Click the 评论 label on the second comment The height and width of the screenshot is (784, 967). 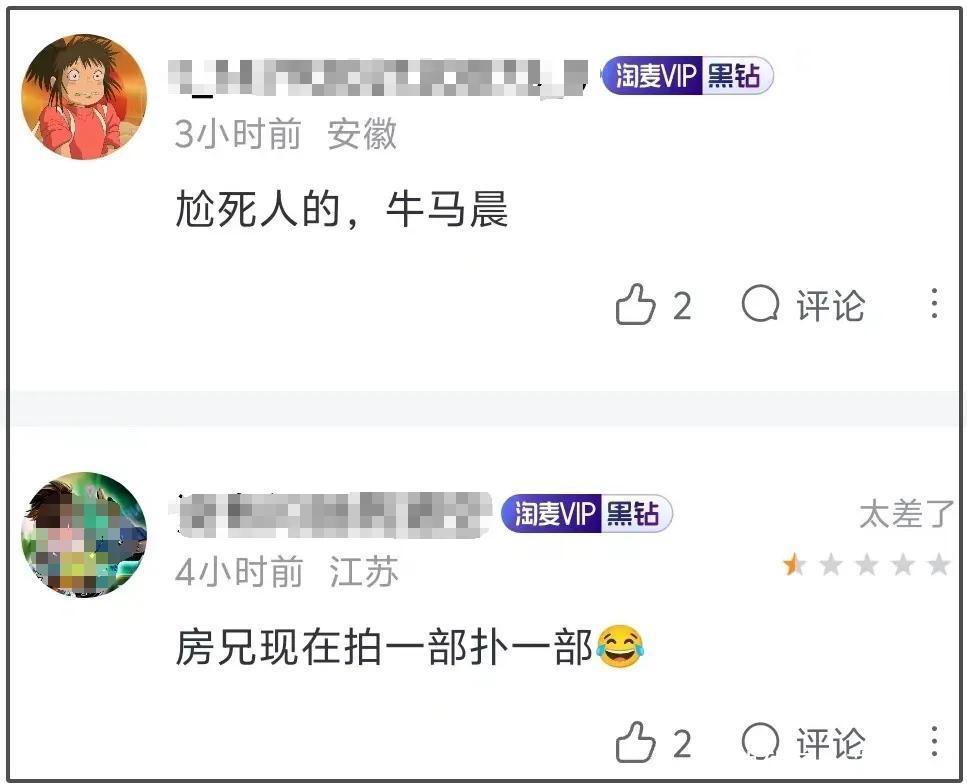tap(831, 743)
